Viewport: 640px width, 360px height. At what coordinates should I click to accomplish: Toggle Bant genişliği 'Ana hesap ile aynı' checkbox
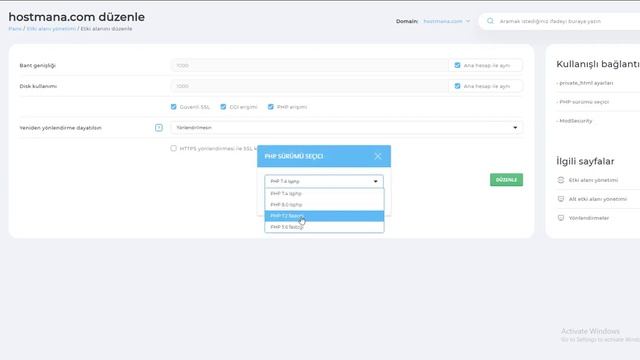coord(457,65)
